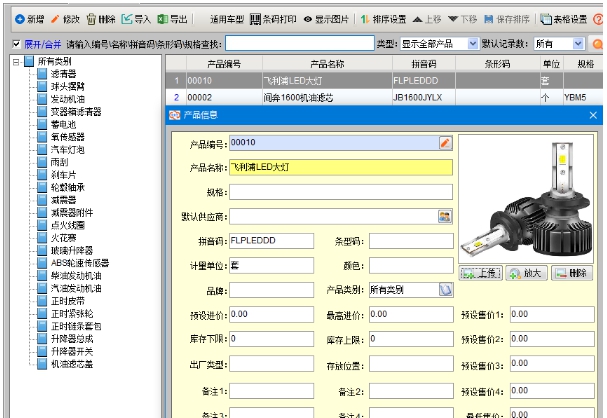Open the 产品类别 category picker icon

pos(446,290)
